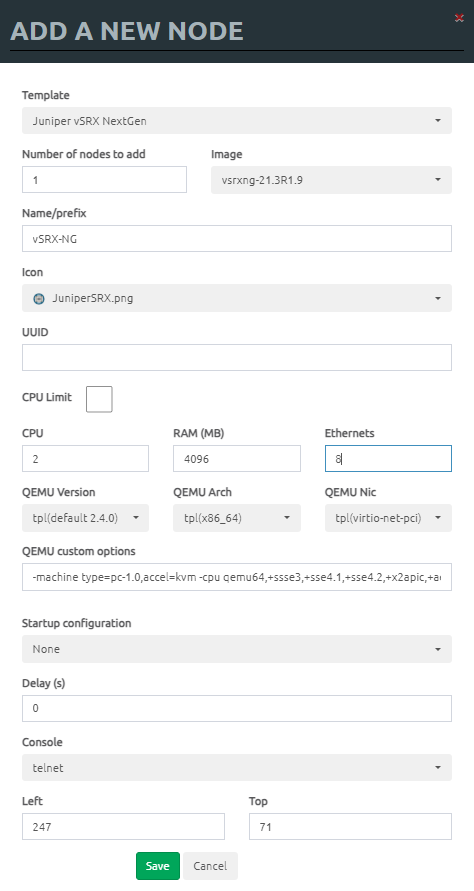The height and width of the screenshot is (891, 474).
Task: Click the Startup configuration label
Action: [76, 623]
